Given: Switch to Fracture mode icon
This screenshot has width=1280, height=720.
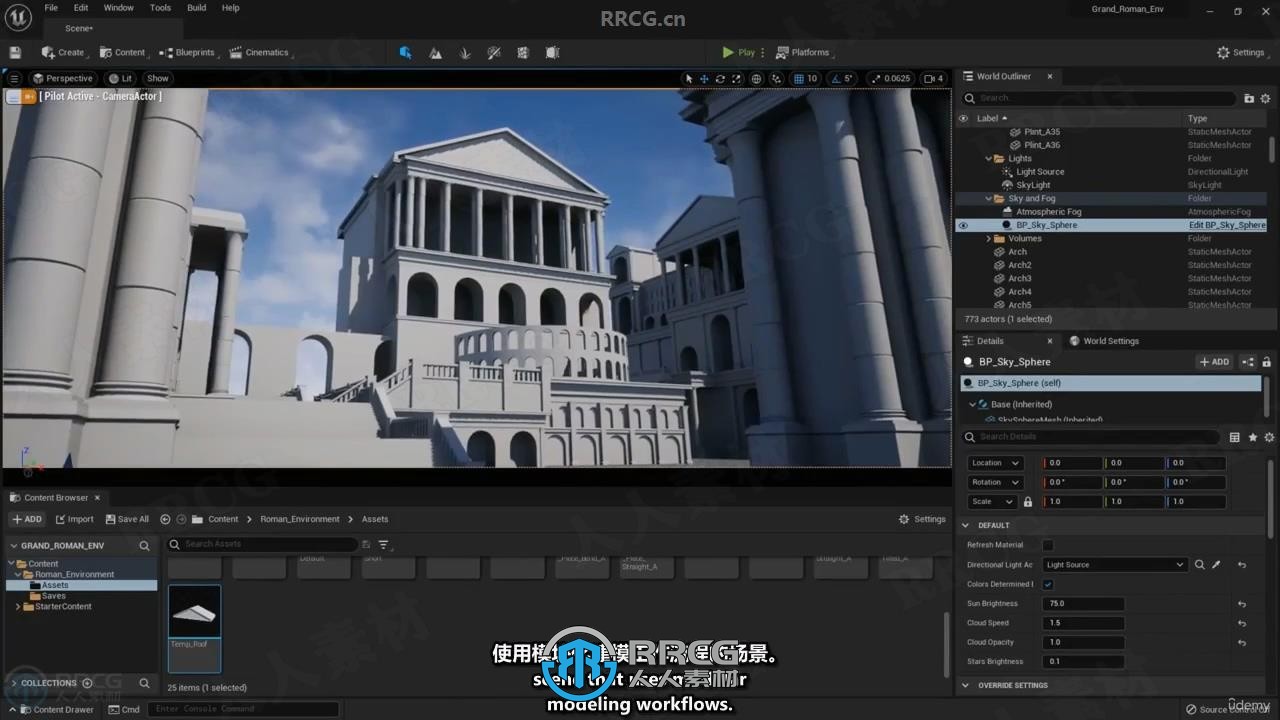Looking at the screenshot, I should tap(523, 52).
